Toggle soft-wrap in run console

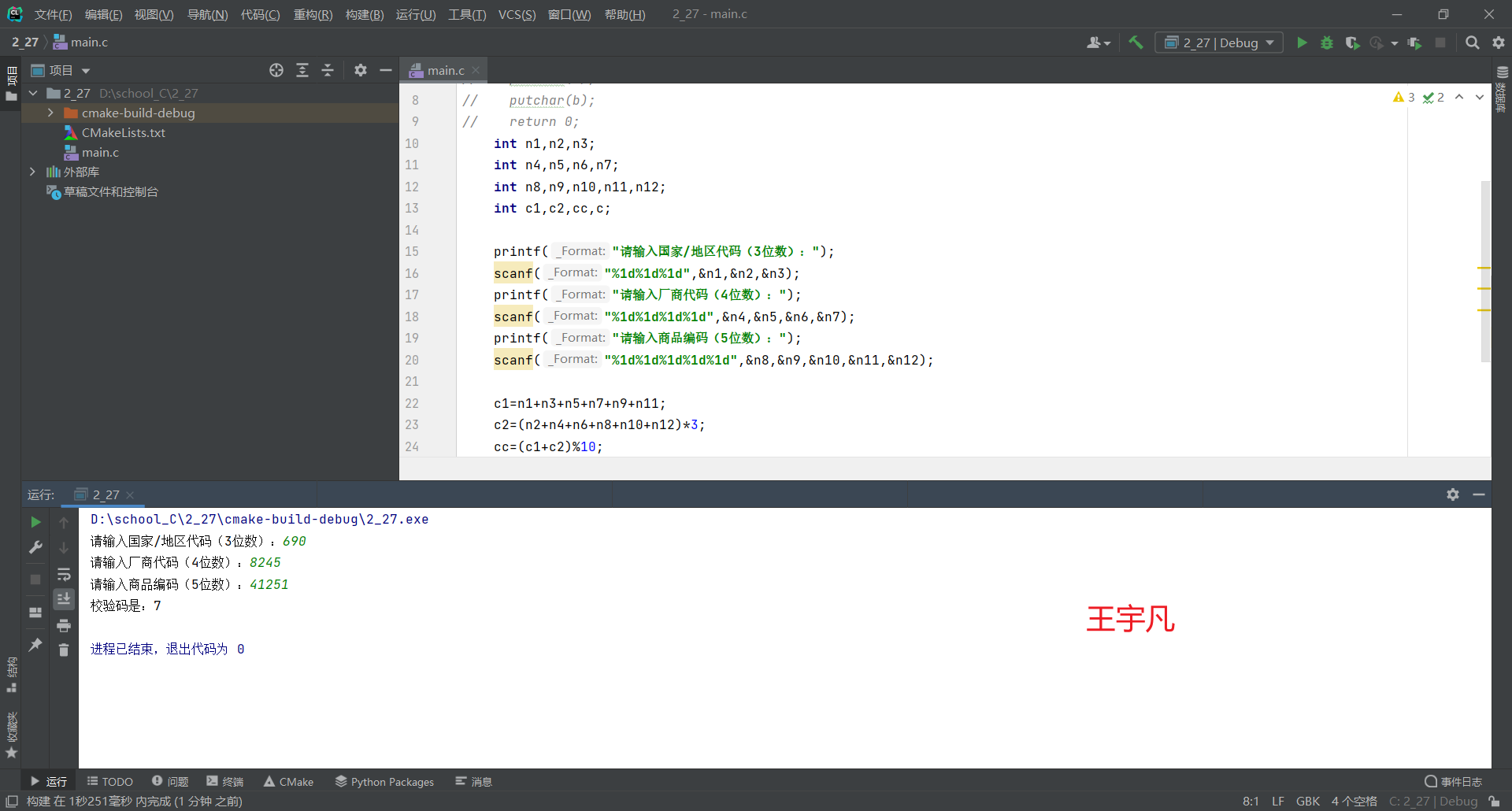(64, 574)
